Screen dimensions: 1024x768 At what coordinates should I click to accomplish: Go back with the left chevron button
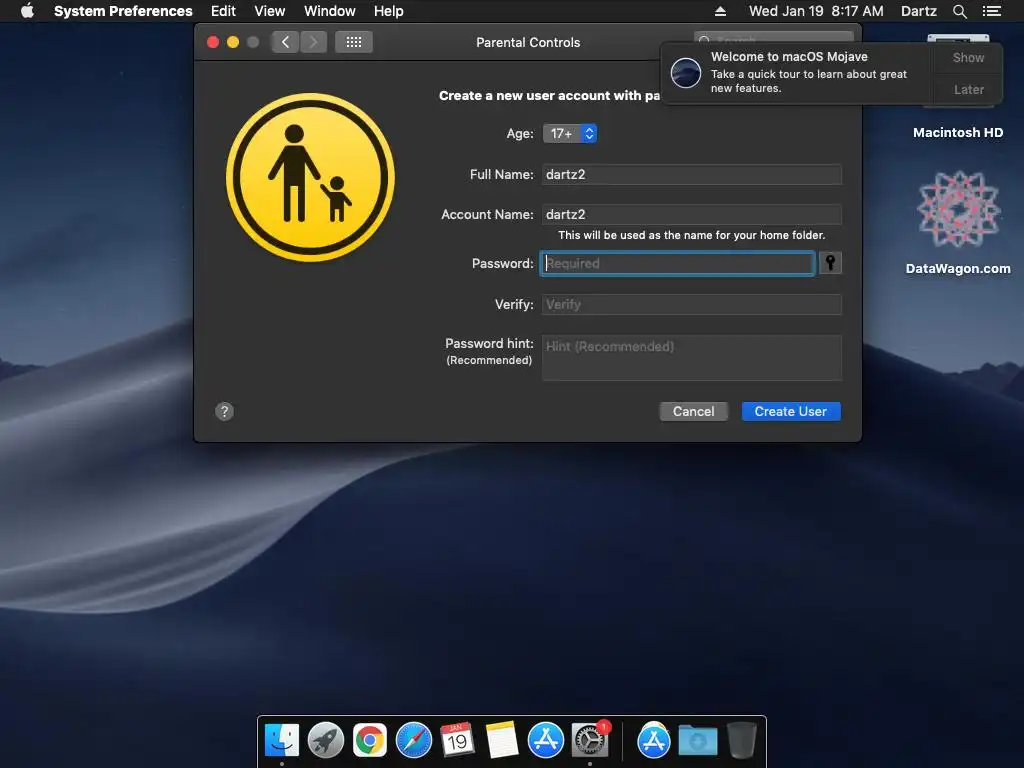(285, 42)
